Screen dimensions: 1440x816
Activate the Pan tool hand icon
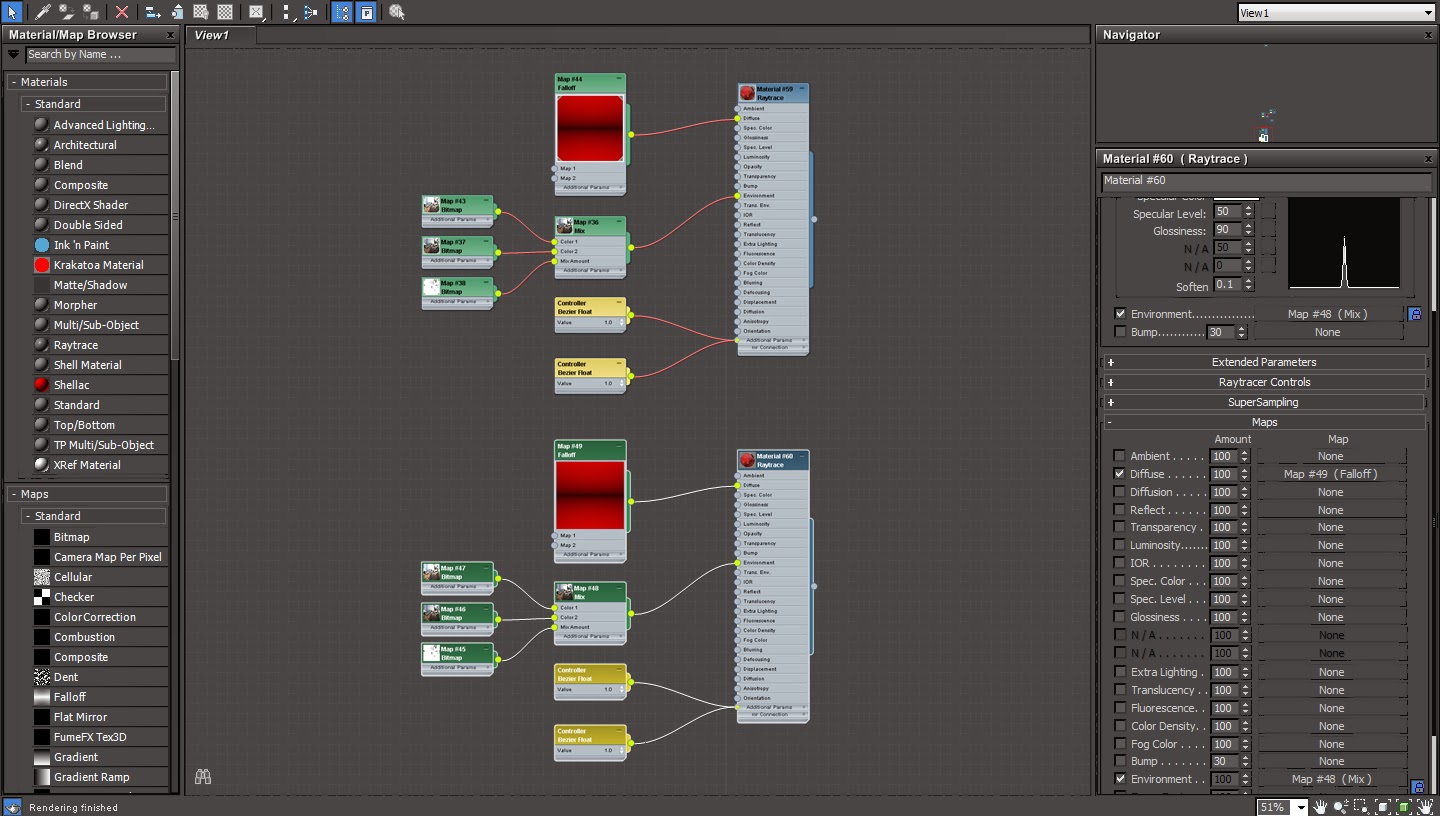[x=1320, y=807]
